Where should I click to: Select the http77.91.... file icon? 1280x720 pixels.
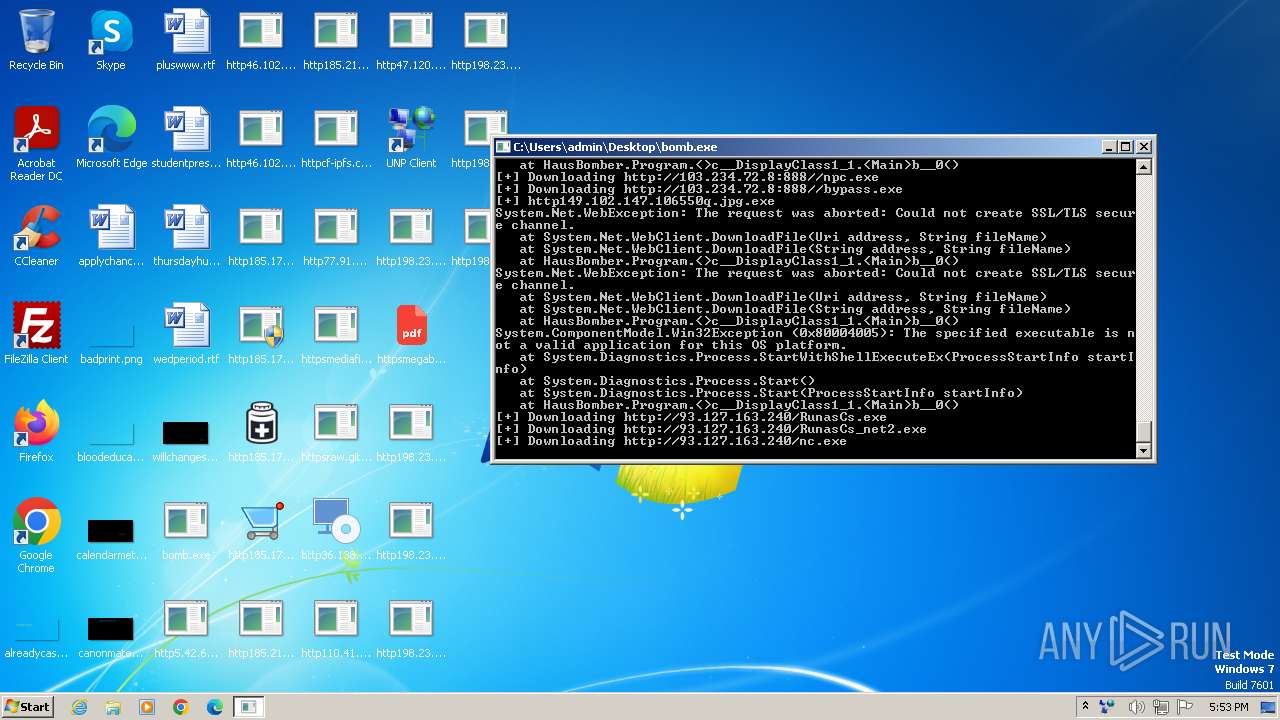click(336, 237)
